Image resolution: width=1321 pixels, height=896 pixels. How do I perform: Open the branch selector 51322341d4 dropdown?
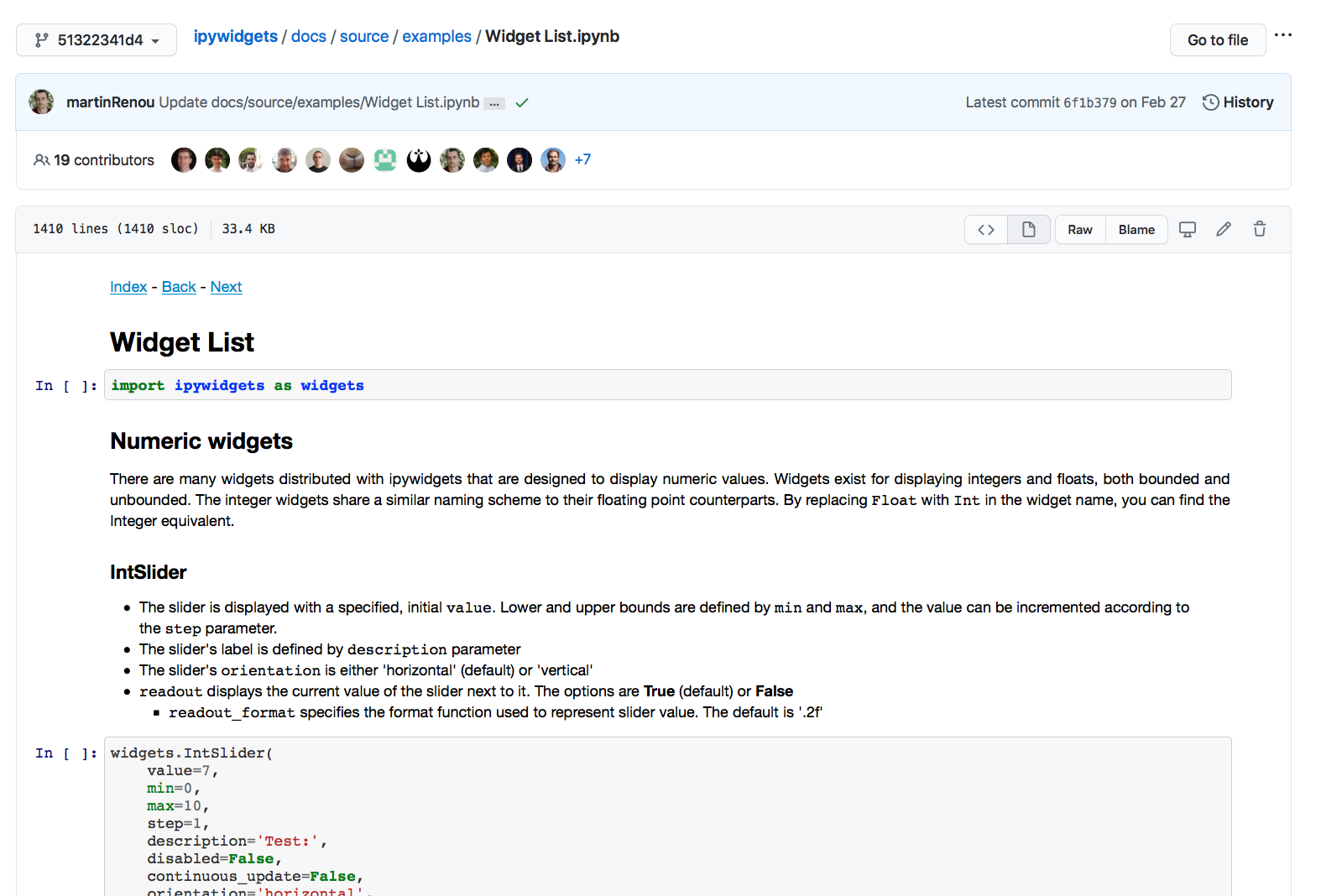97,40
